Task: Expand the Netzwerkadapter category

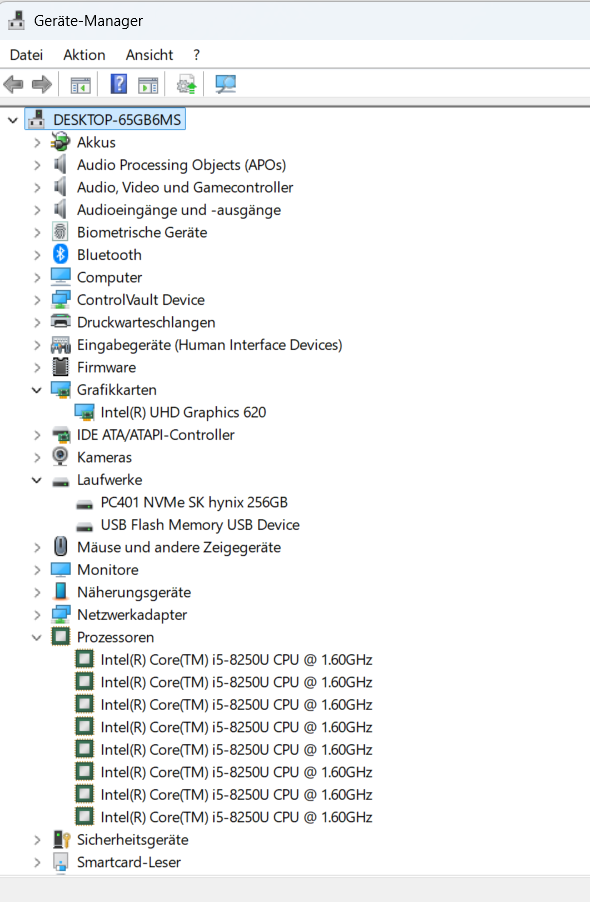Action: click(x=37, y=615)
